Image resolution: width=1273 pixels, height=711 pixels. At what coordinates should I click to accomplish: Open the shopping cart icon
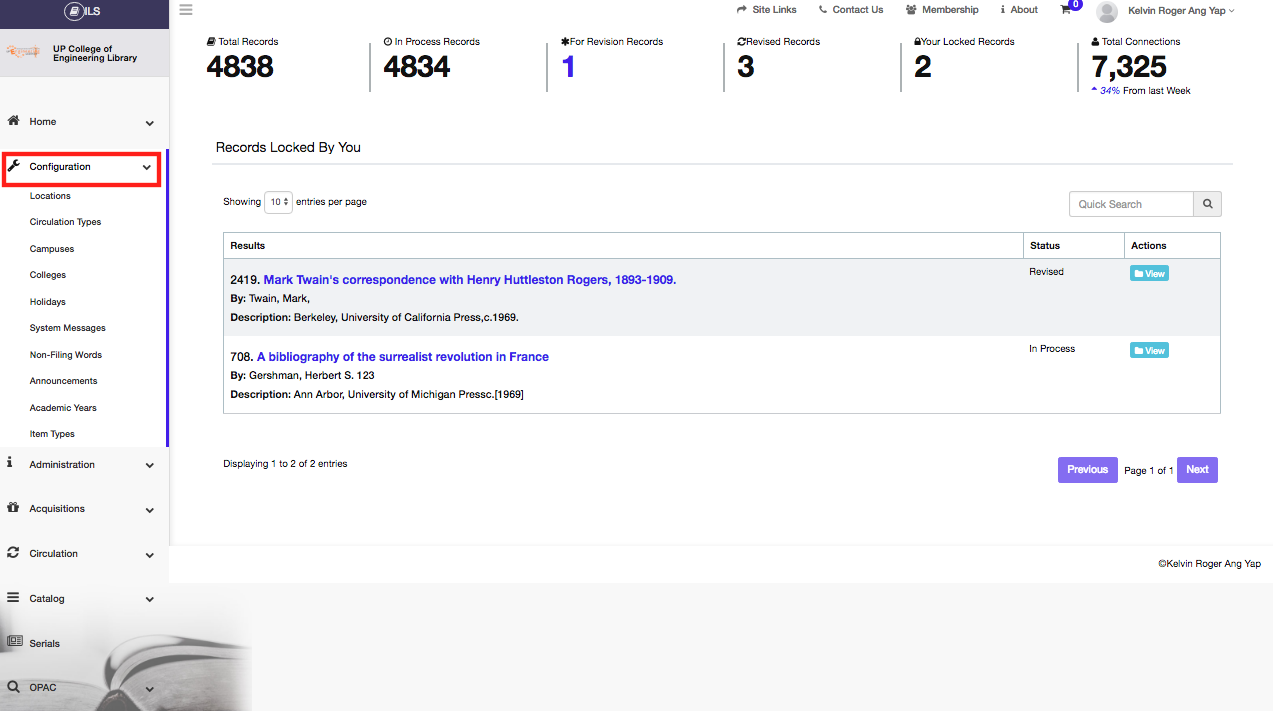pyautogui.click(x=1066, y=10)
